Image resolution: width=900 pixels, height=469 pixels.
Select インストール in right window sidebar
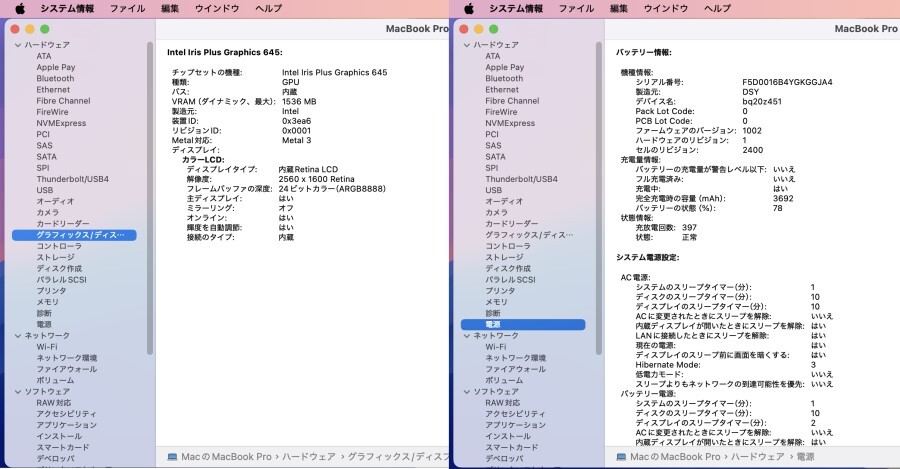click(508, 436)
